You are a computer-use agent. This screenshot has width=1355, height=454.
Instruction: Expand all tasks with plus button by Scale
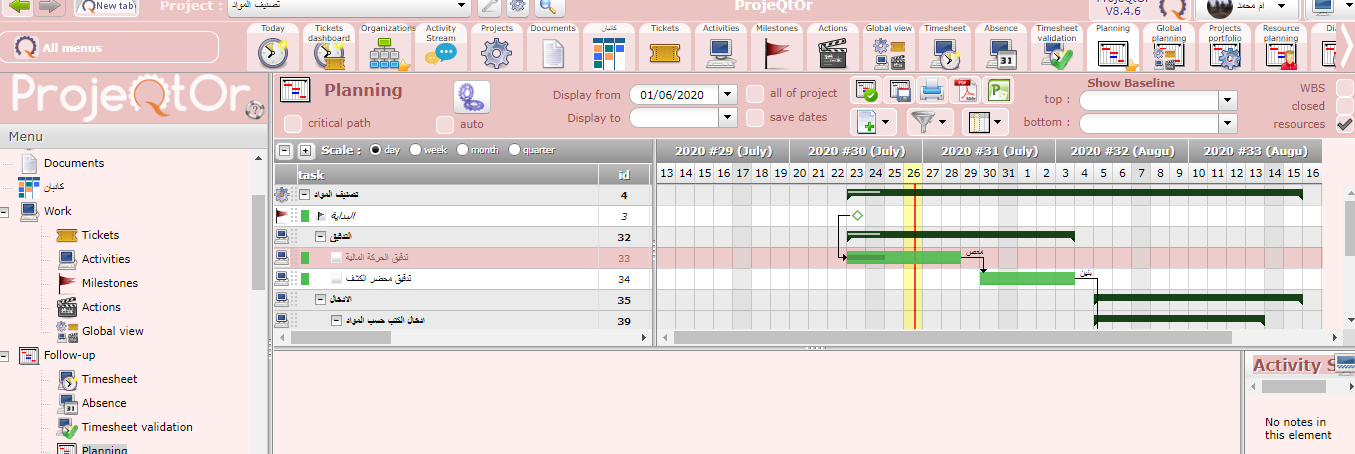click(x=306, y=150)
